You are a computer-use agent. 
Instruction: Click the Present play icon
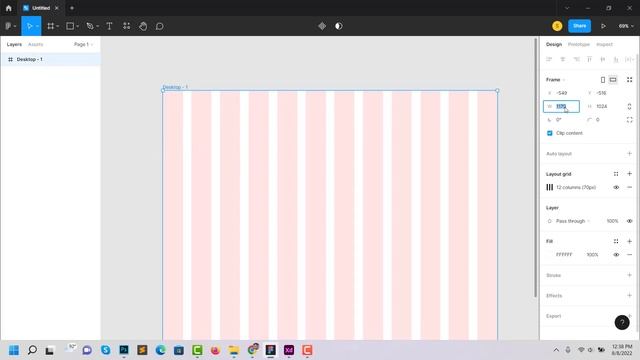[603, 26]
